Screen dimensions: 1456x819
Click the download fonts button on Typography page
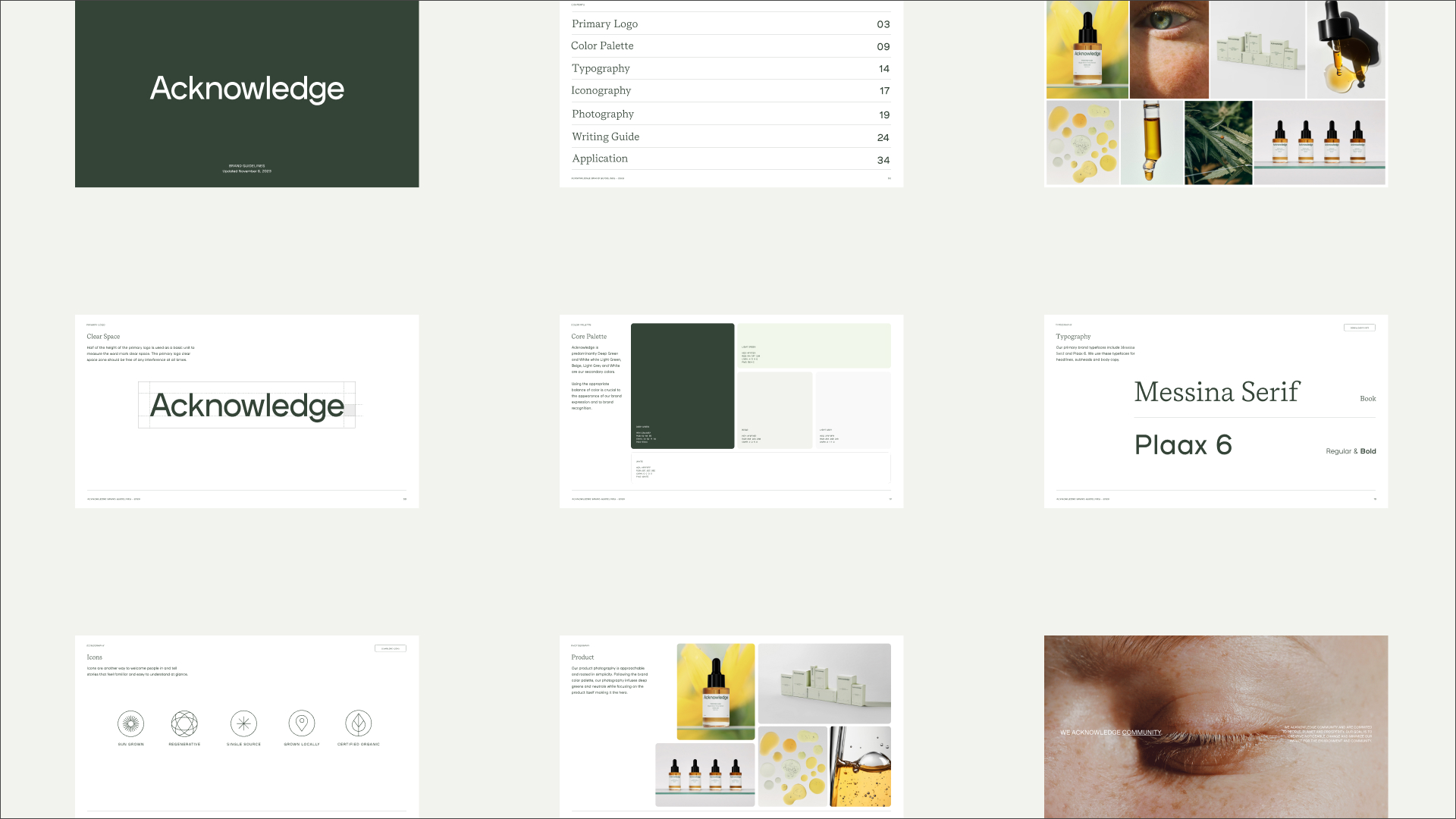(1359, 328)
